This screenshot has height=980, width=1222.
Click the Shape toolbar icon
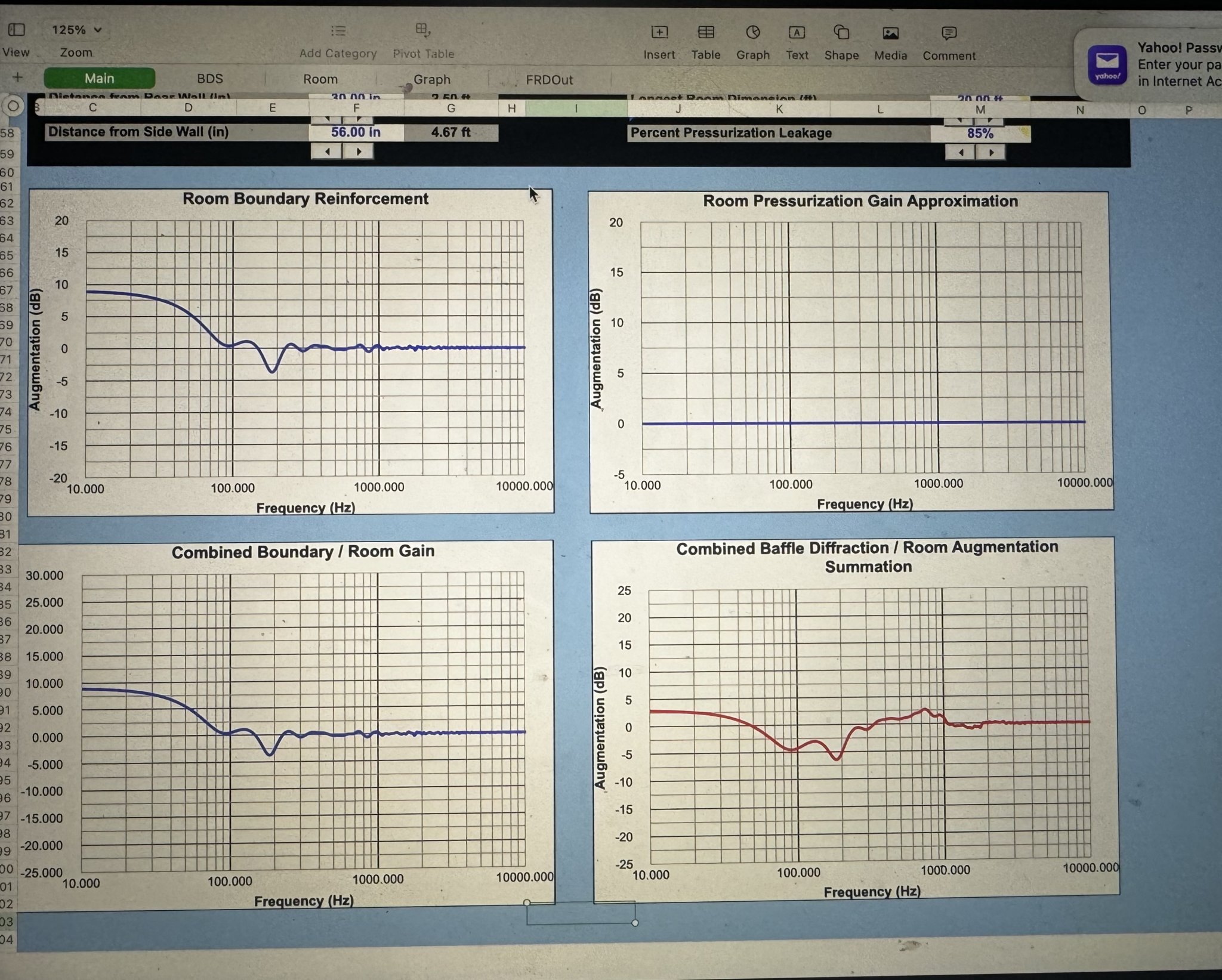[841, 32]
